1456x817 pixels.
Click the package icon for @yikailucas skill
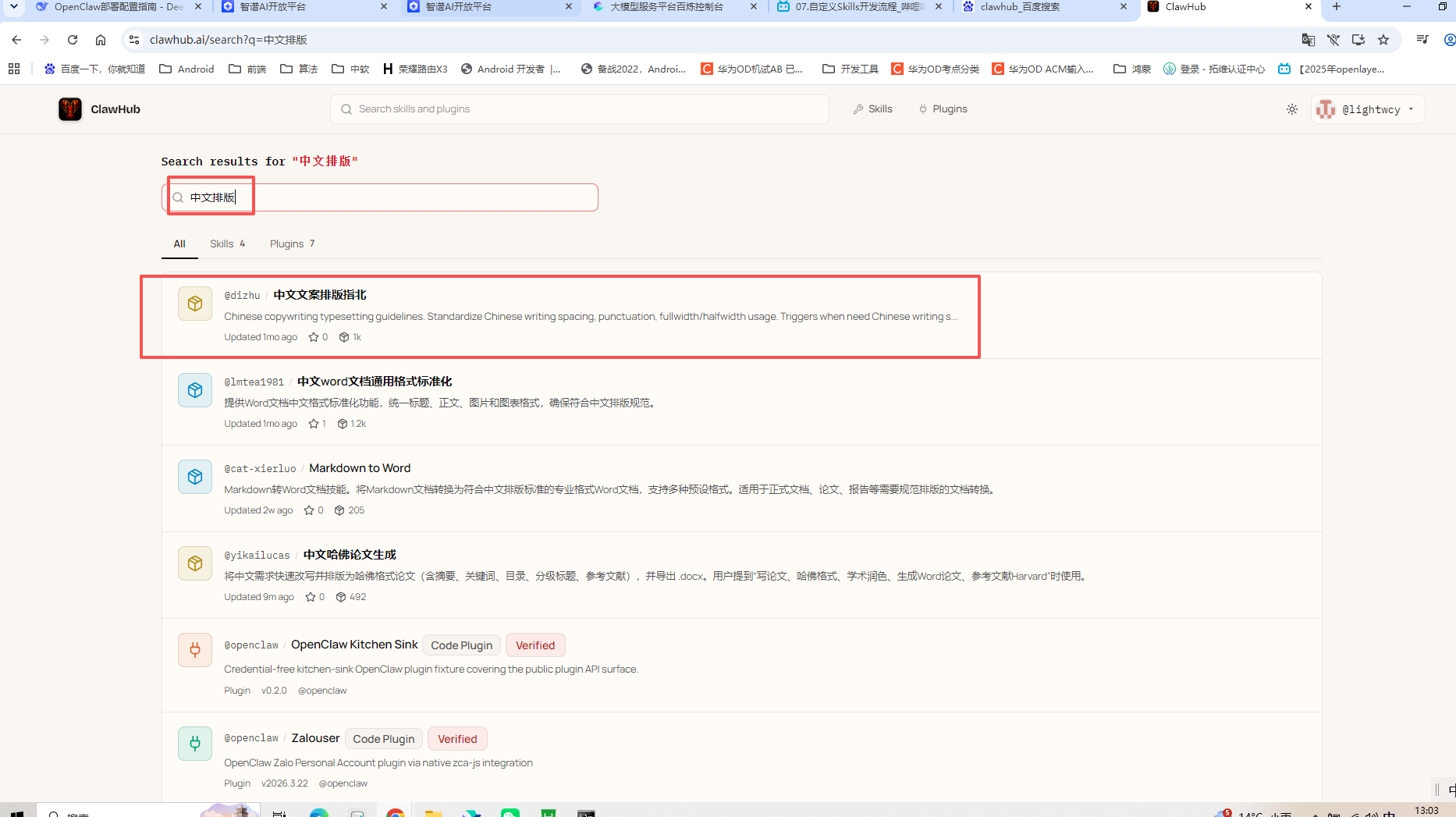[x=195, y=563]
